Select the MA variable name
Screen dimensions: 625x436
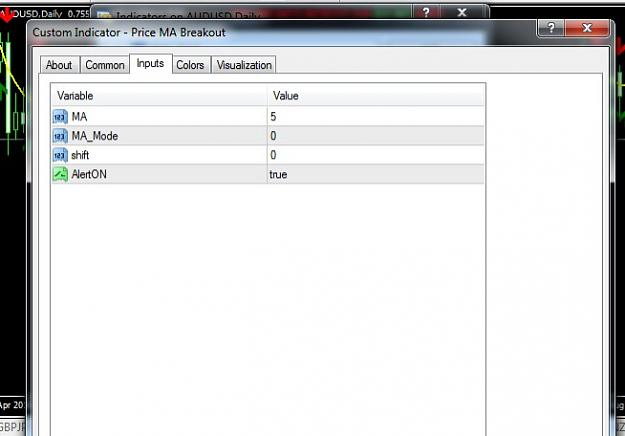(79, 117)
